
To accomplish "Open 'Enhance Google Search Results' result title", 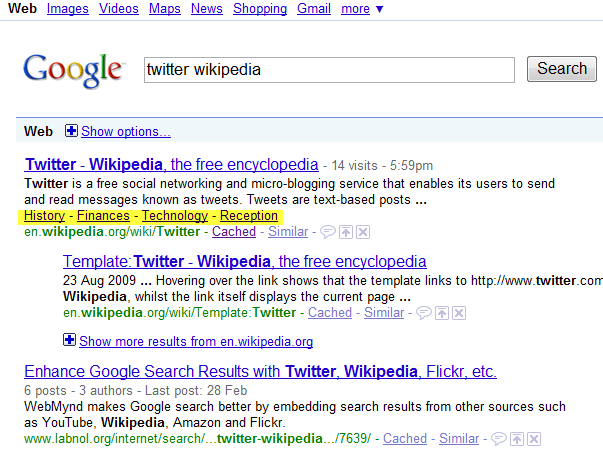I will click(x=260, y=372).
